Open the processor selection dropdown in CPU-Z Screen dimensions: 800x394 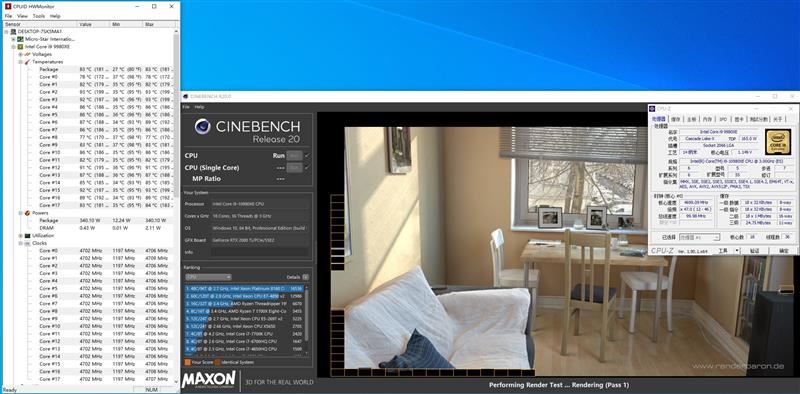coord(699,237)
